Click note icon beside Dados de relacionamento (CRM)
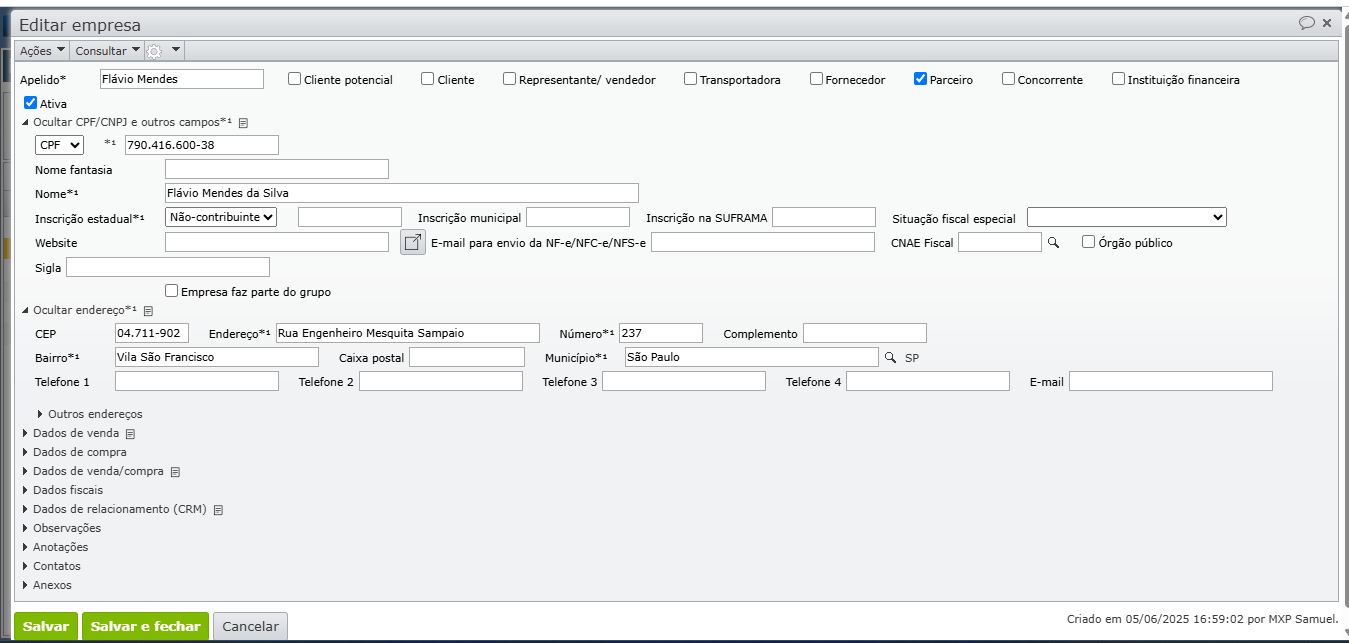The image size is (1349, 643). 218,510
